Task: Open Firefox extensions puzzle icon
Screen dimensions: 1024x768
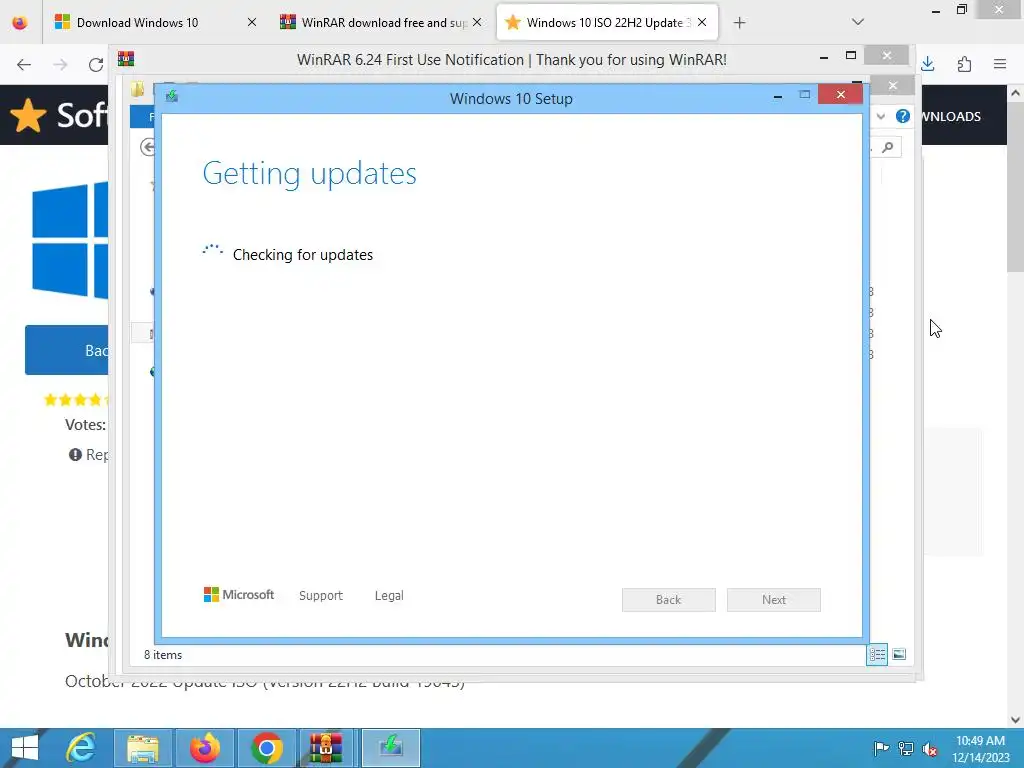Action: click(x=964, y=64)
